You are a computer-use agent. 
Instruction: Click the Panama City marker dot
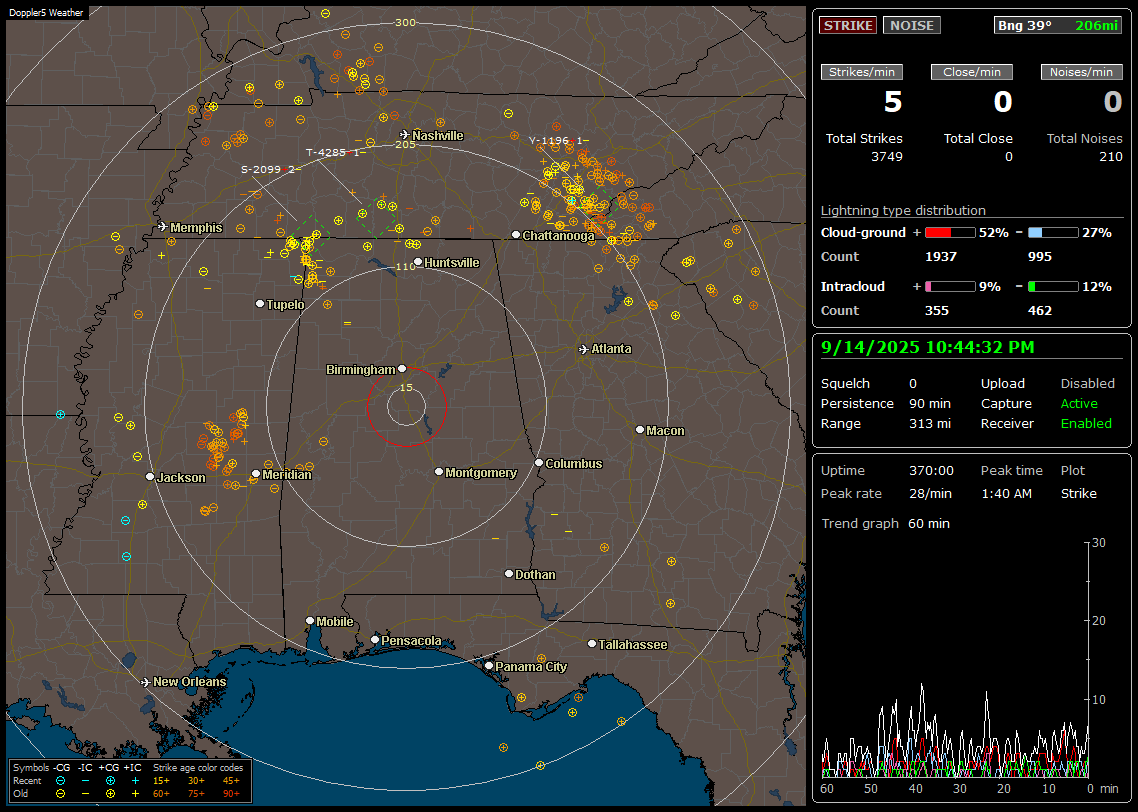pyautogui.click(x=488, y=665)
